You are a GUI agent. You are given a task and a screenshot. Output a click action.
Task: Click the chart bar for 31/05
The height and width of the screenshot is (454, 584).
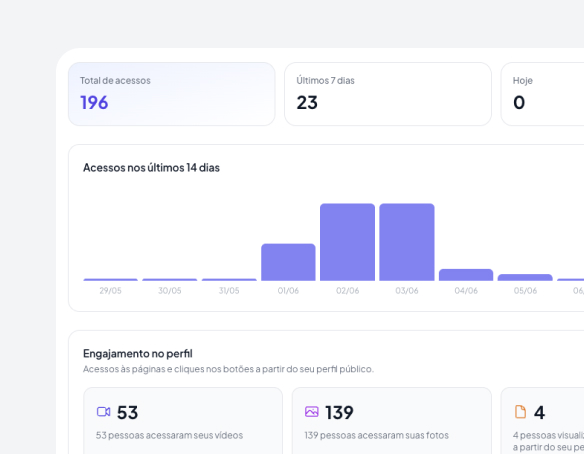(x=229, y=279)
